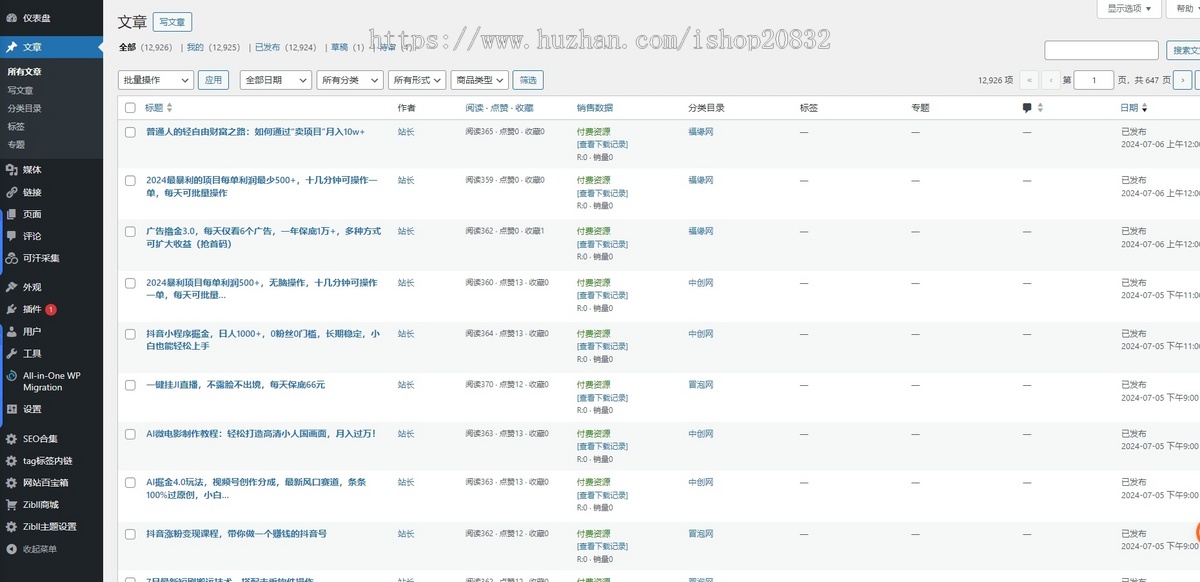Screen dimensions: 1200x582
Task: Click 查看下载记录 link in first post row
Action: (602, 144)
